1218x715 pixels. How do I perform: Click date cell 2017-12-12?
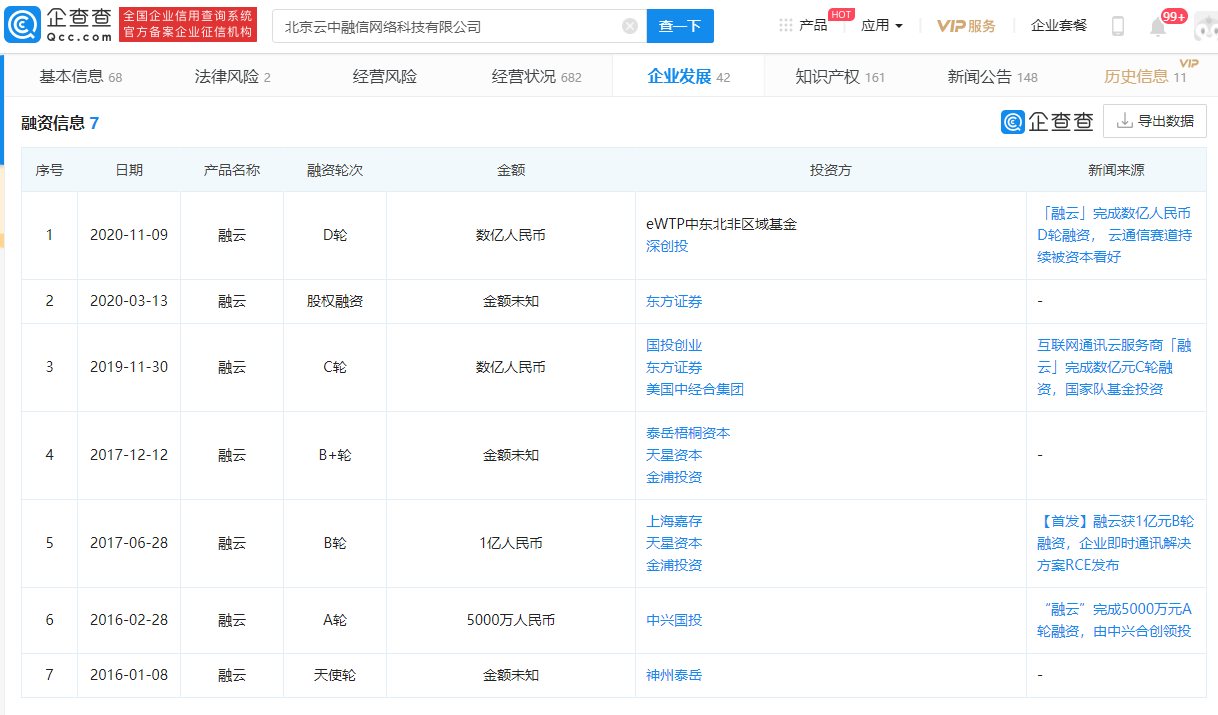click(x=129, y=455)
